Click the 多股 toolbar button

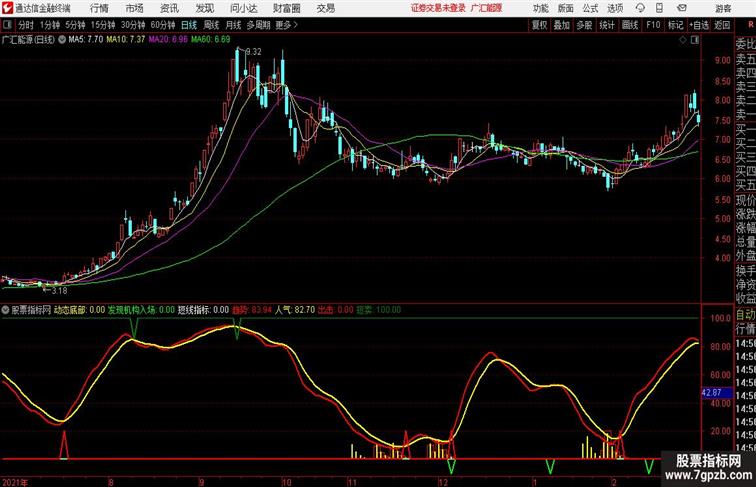click(x=584, y=25)
